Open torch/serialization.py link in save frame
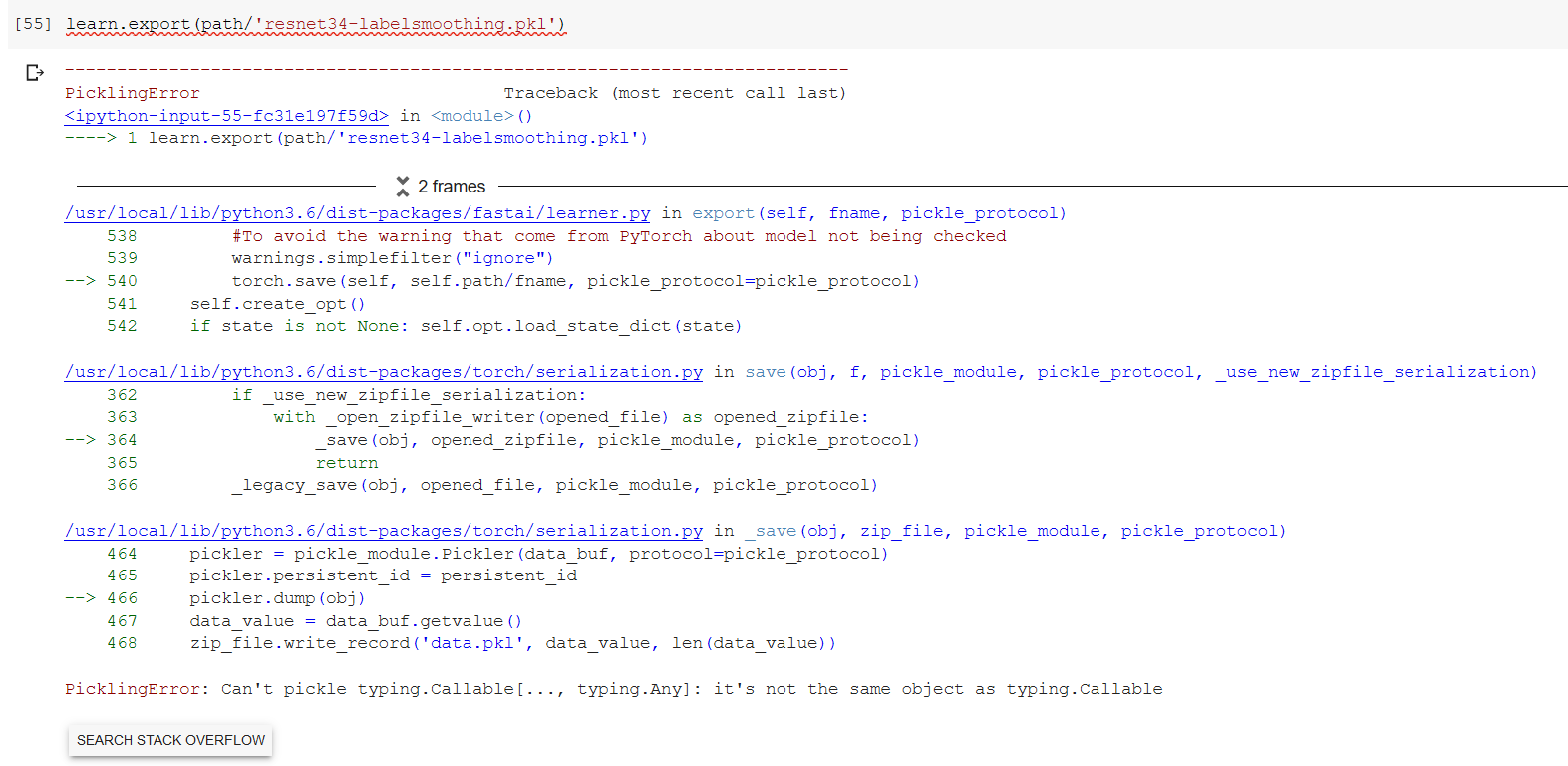 pos(384,372)
